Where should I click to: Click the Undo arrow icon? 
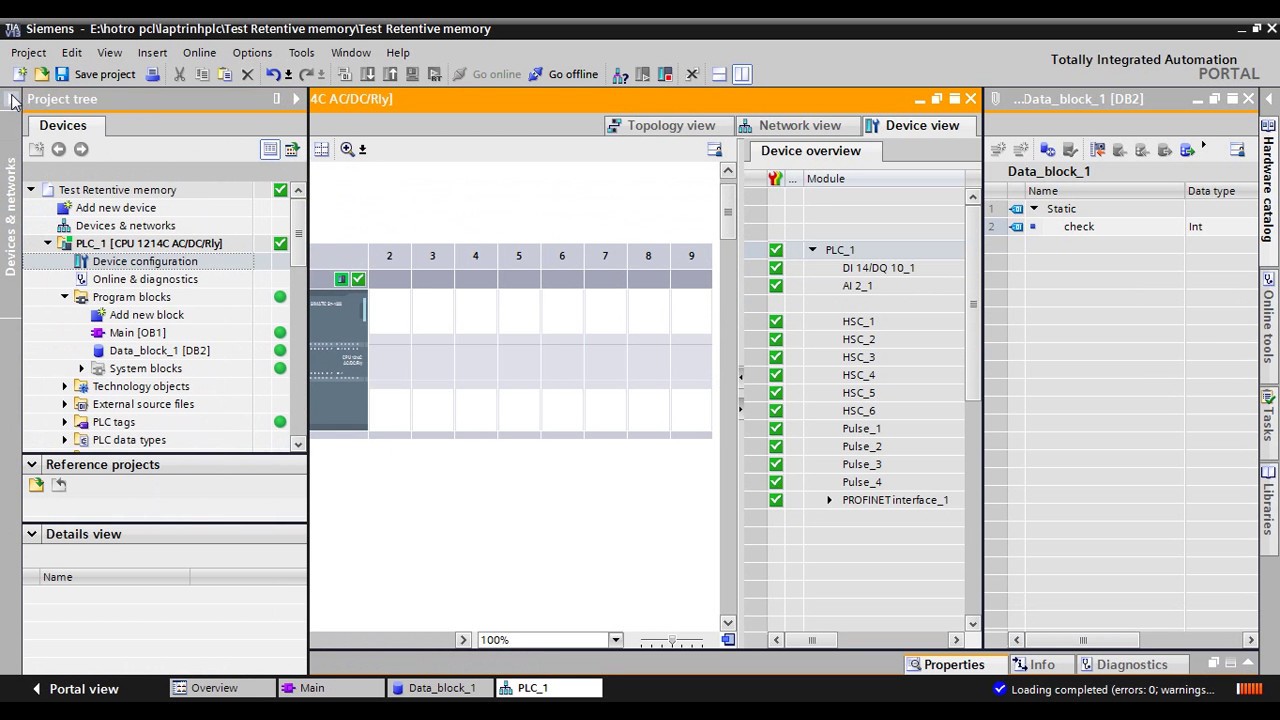tap(272, 74)
